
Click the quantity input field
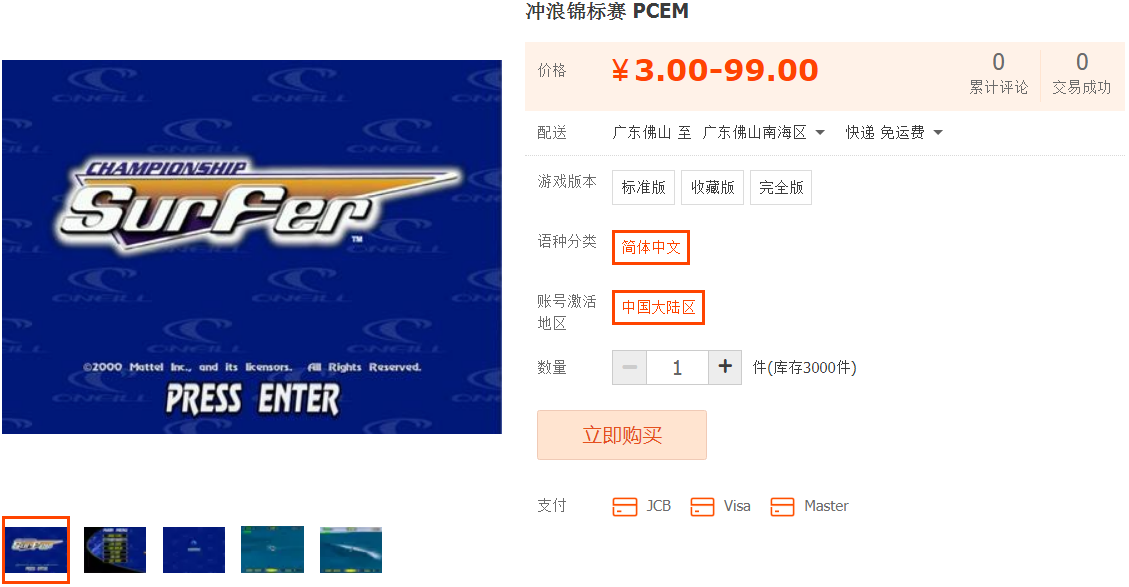pos(678,367)
